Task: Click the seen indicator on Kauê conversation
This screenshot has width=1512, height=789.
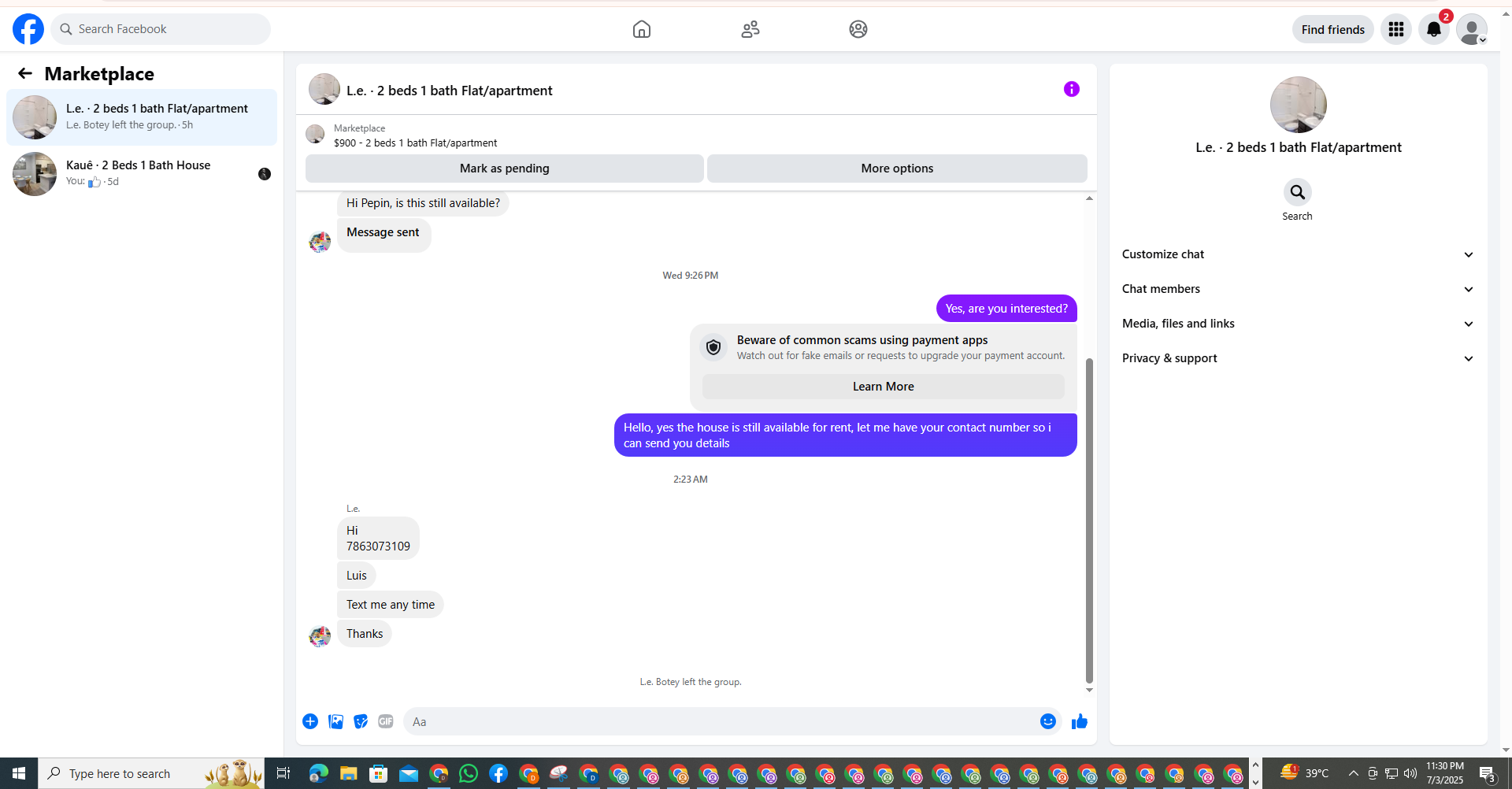Action: click(265, 174)
